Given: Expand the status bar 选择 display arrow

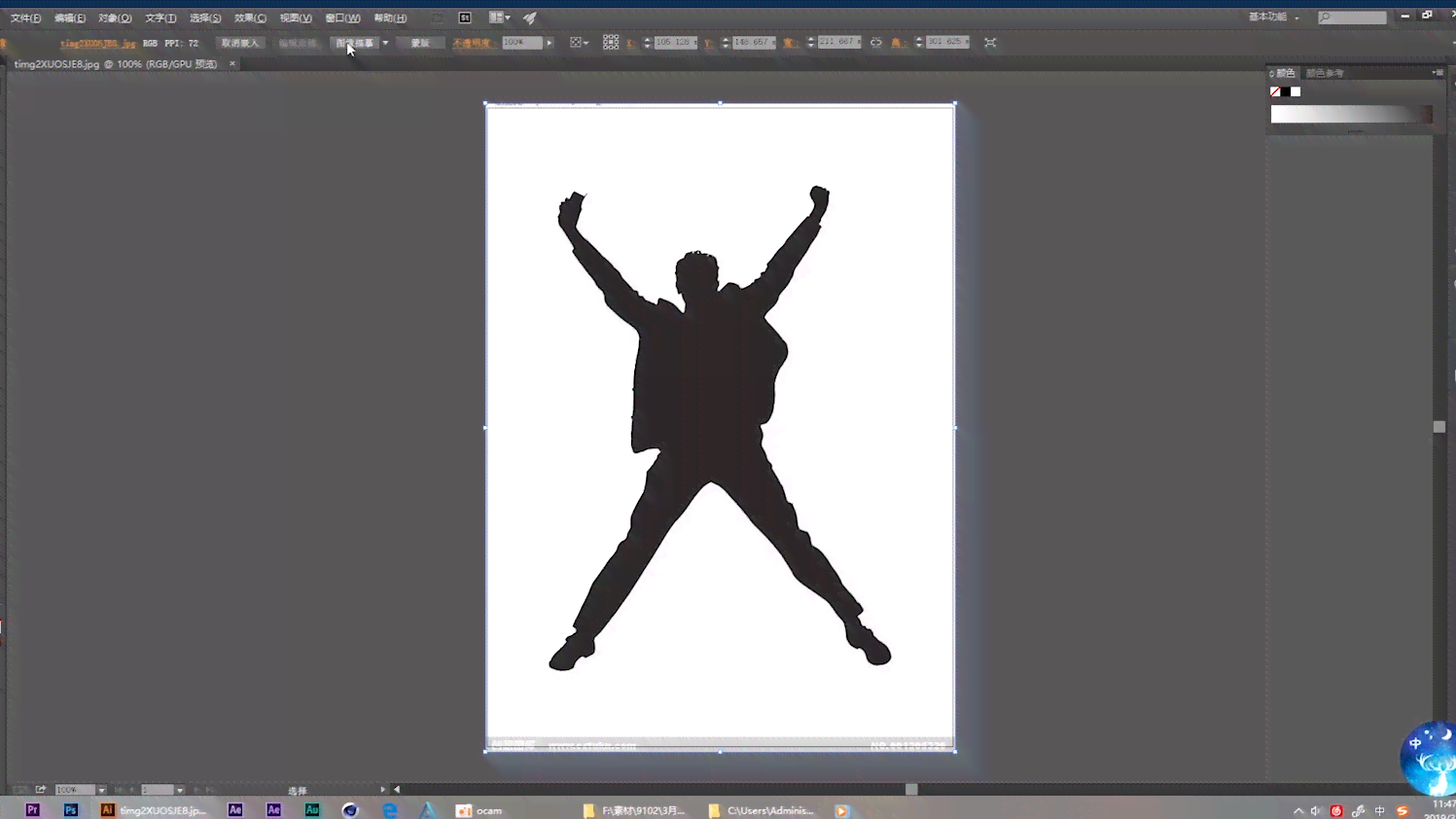Looking at the screenshot, I should pyautogui.click(x=383, y=790).
